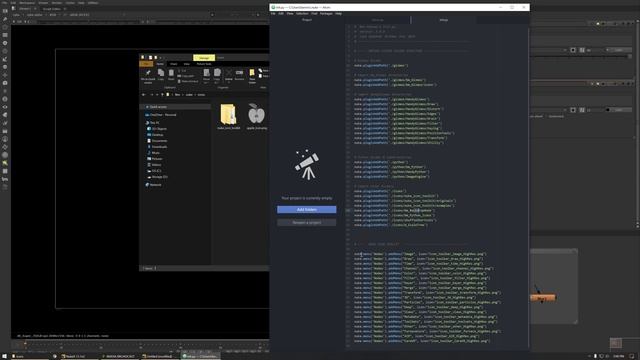Go up one level in File Explorer
The image size is (640, 360).
(x=162, y=95)
